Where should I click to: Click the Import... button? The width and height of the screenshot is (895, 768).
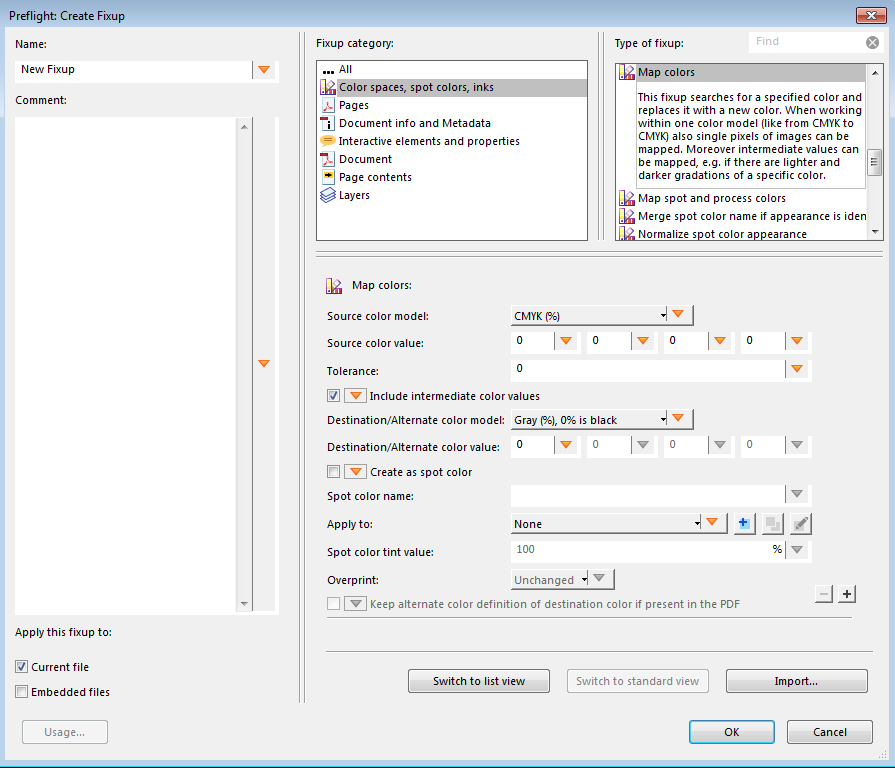[x=796, y=681]
